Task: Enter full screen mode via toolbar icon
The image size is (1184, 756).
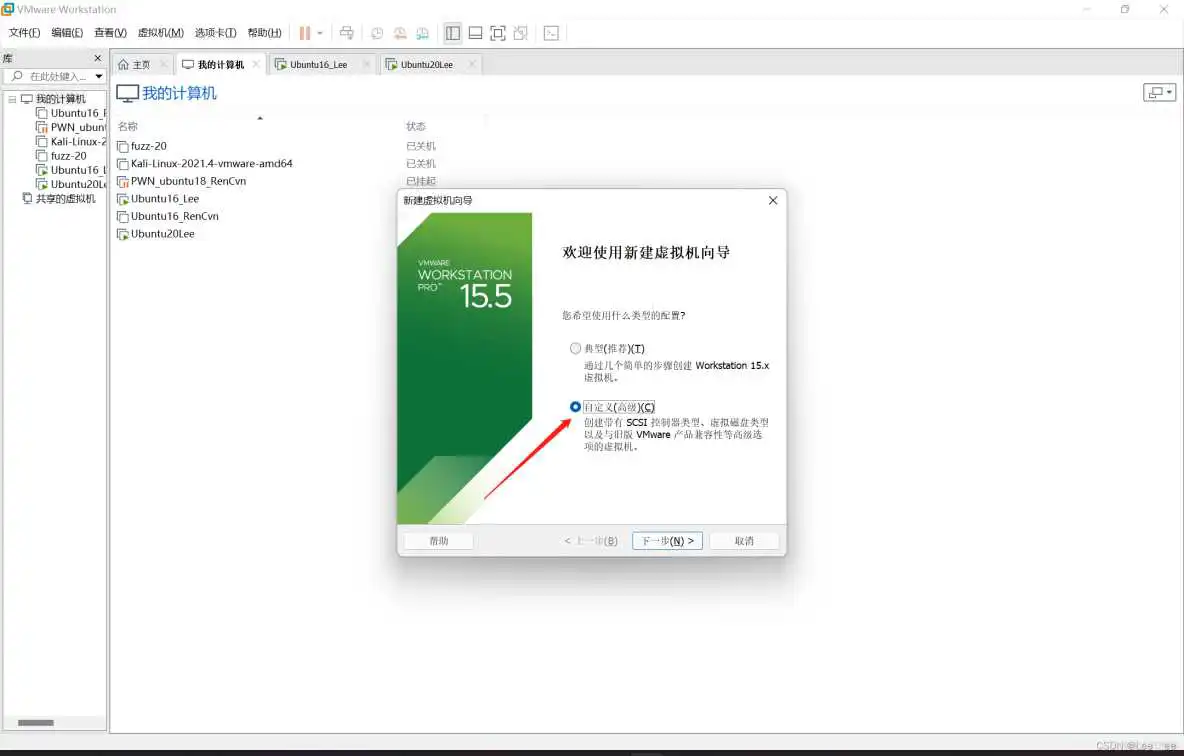Action: (x=498, y=33)
